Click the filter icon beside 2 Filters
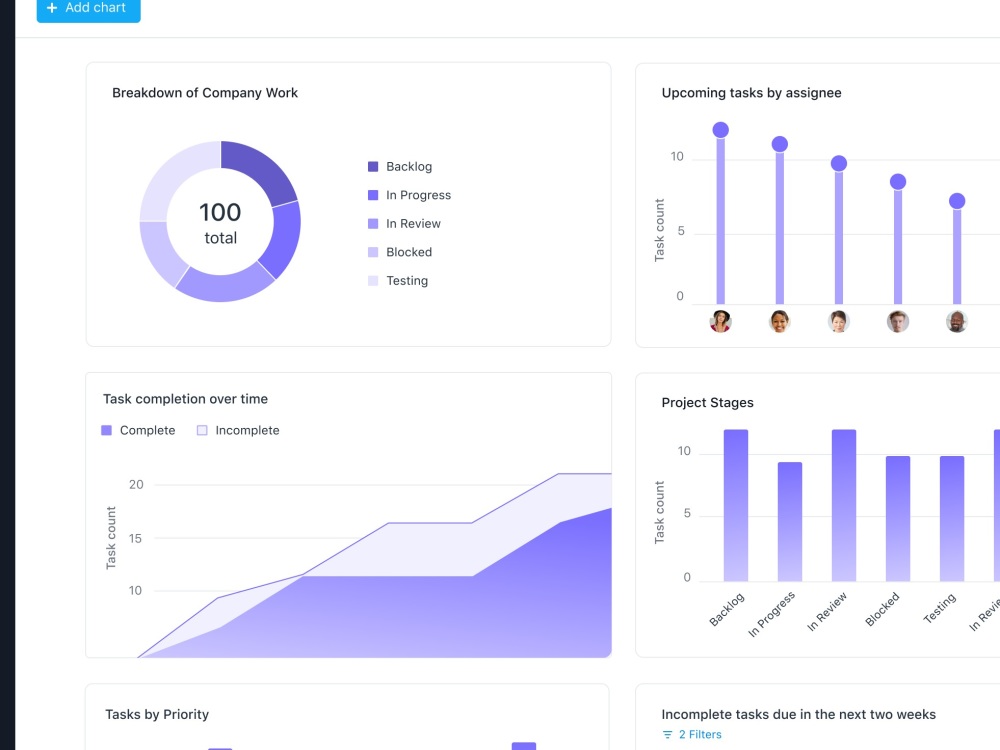Image resolution: width=1000 pixels, height=750 pixels. (x=667, y=735)
